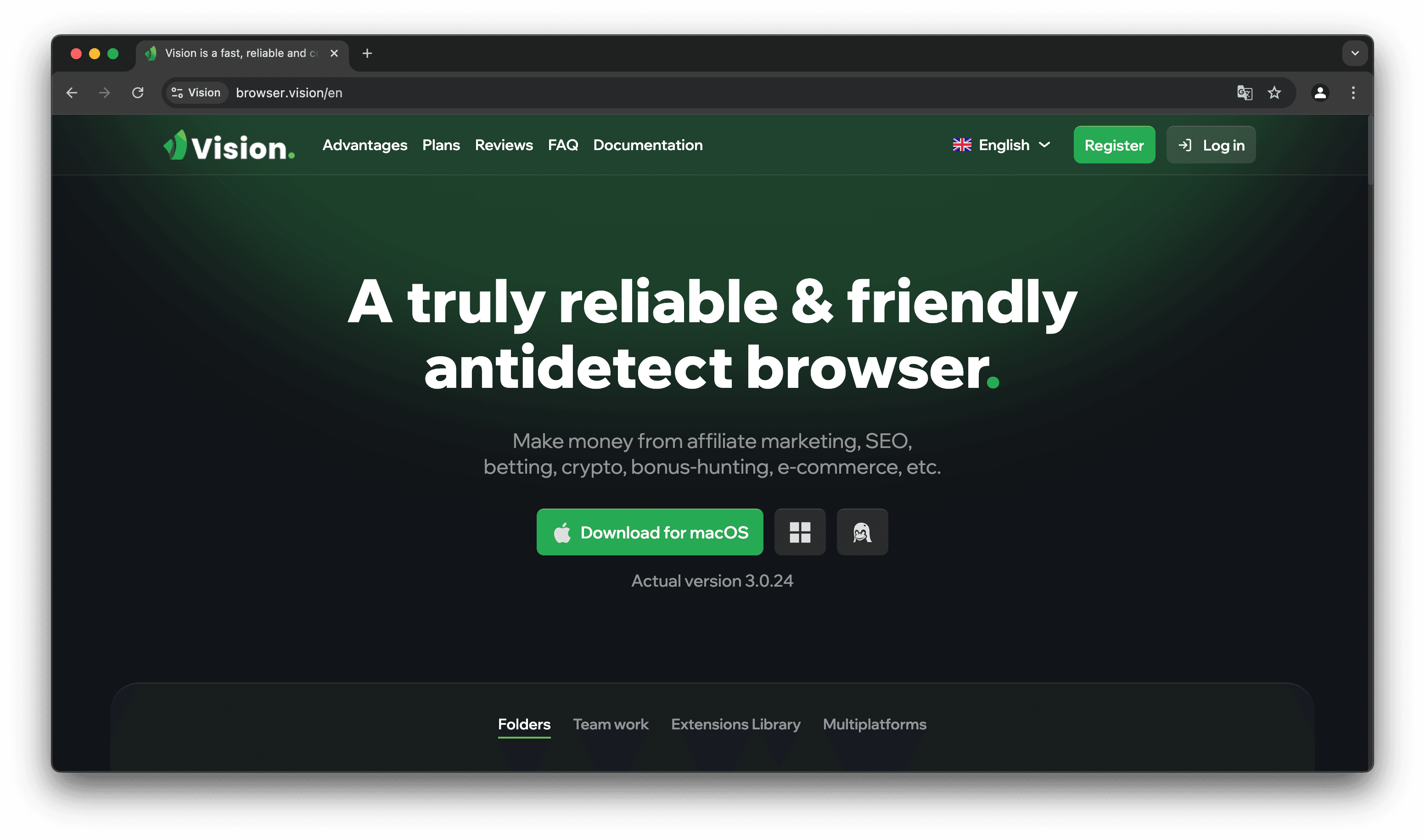The height and width of the screenshot is (840, 1425).
Task: Select the Extensions Library tab
Action: (x=735, y=724)
